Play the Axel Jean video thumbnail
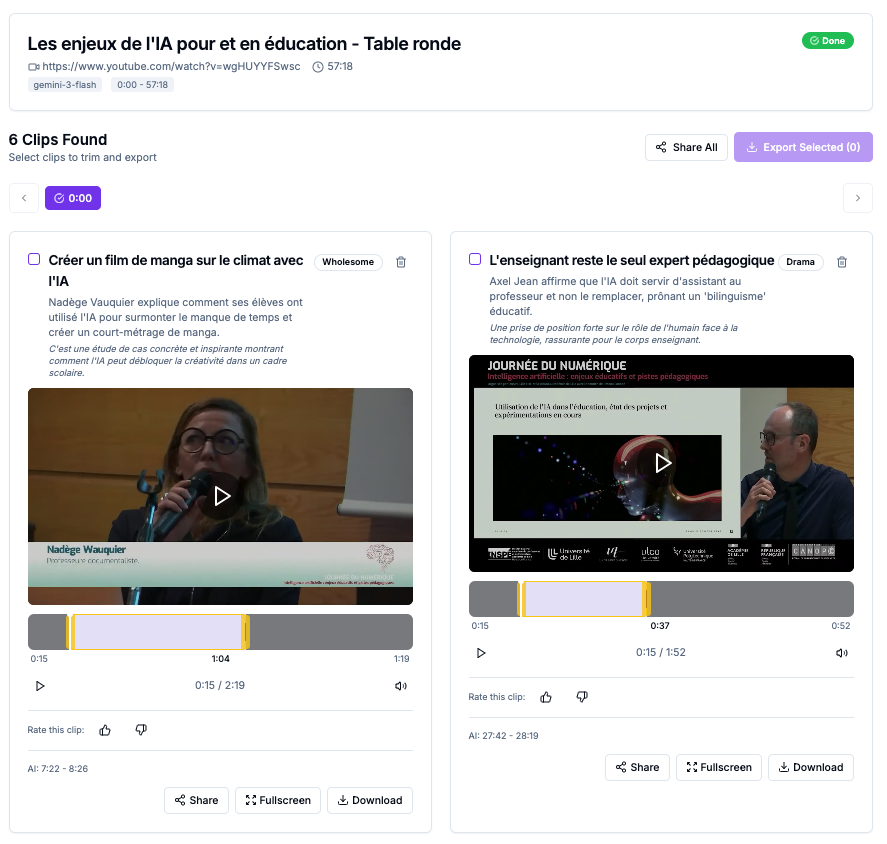The width and height of the screenshot is (887, 844). tap(662, 463)
